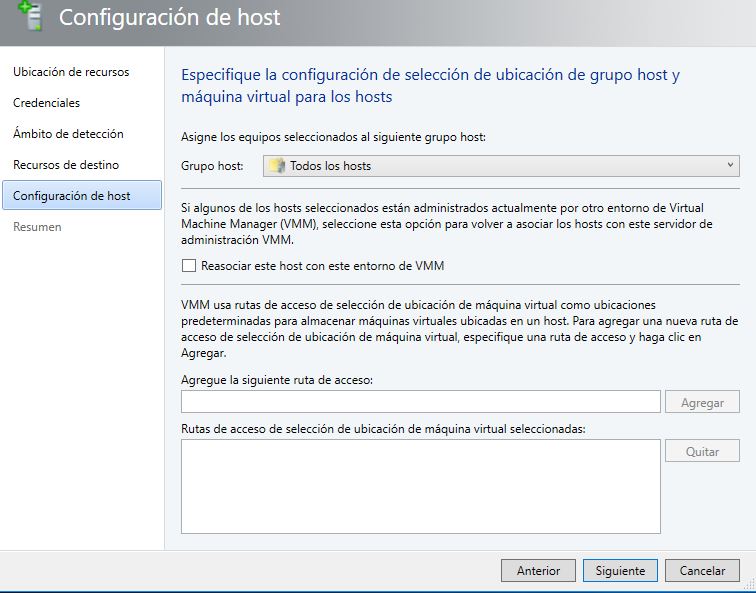Enable Reasociar este host con este entorno checkbox
756x593 pixels.
189,266
